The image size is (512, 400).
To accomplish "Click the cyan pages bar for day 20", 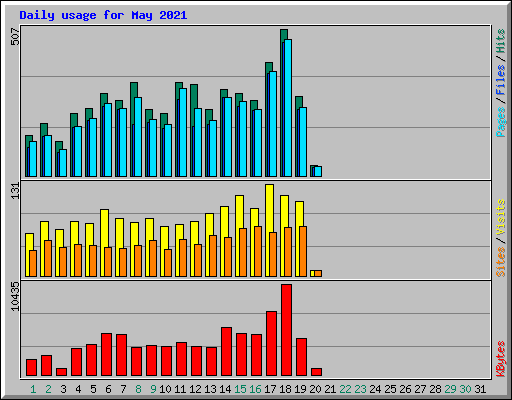I will [x=318, y=171].
